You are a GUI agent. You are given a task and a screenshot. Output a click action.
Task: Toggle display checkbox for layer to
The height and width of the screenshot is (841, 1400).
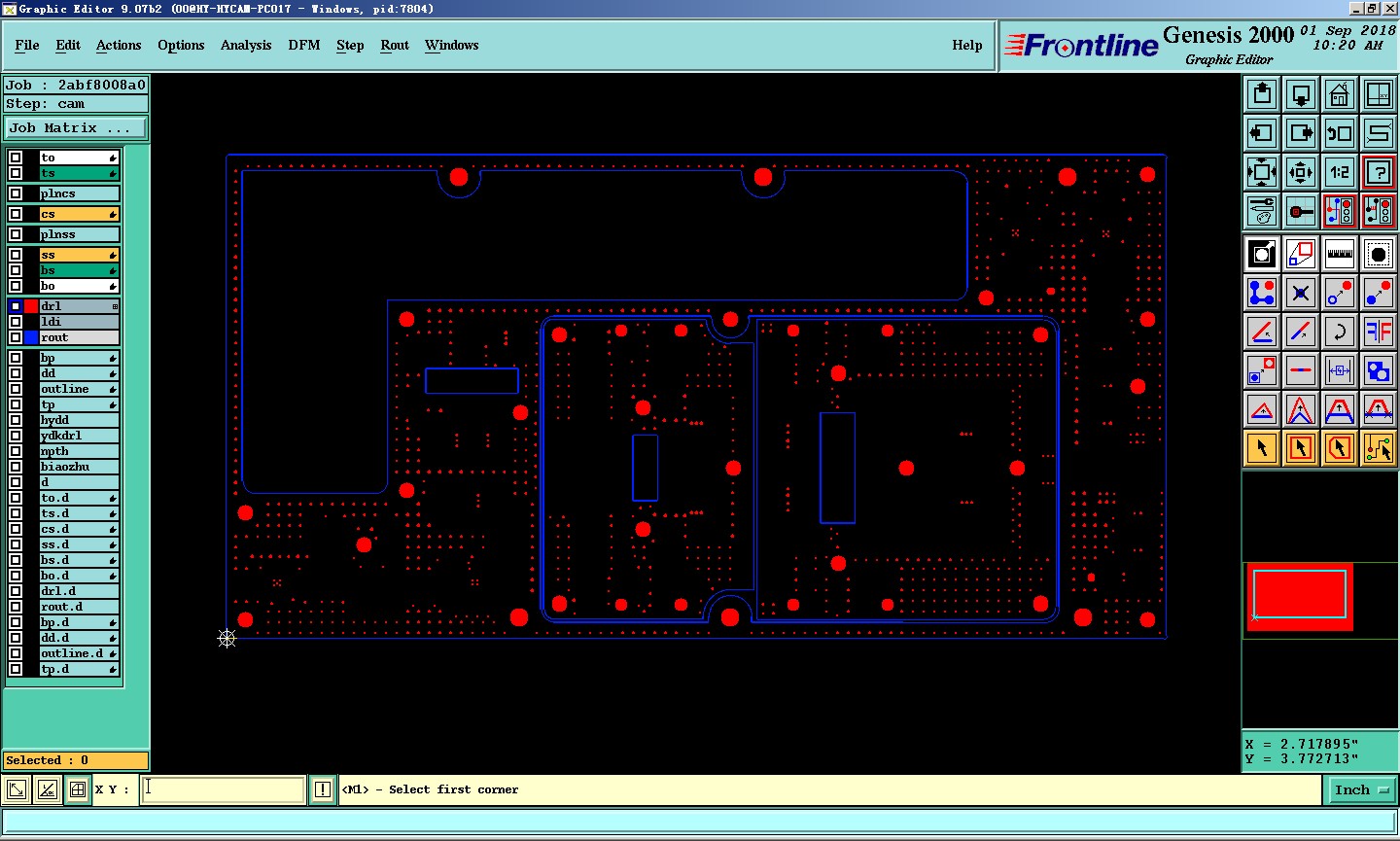[x=16, y=158]
